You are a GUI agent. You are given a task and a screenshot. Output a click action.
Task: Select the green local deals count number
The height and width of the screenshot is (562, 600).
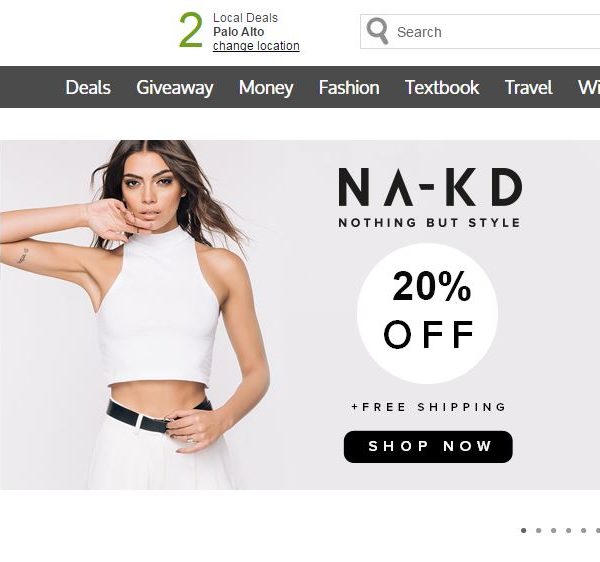[191, 30]
